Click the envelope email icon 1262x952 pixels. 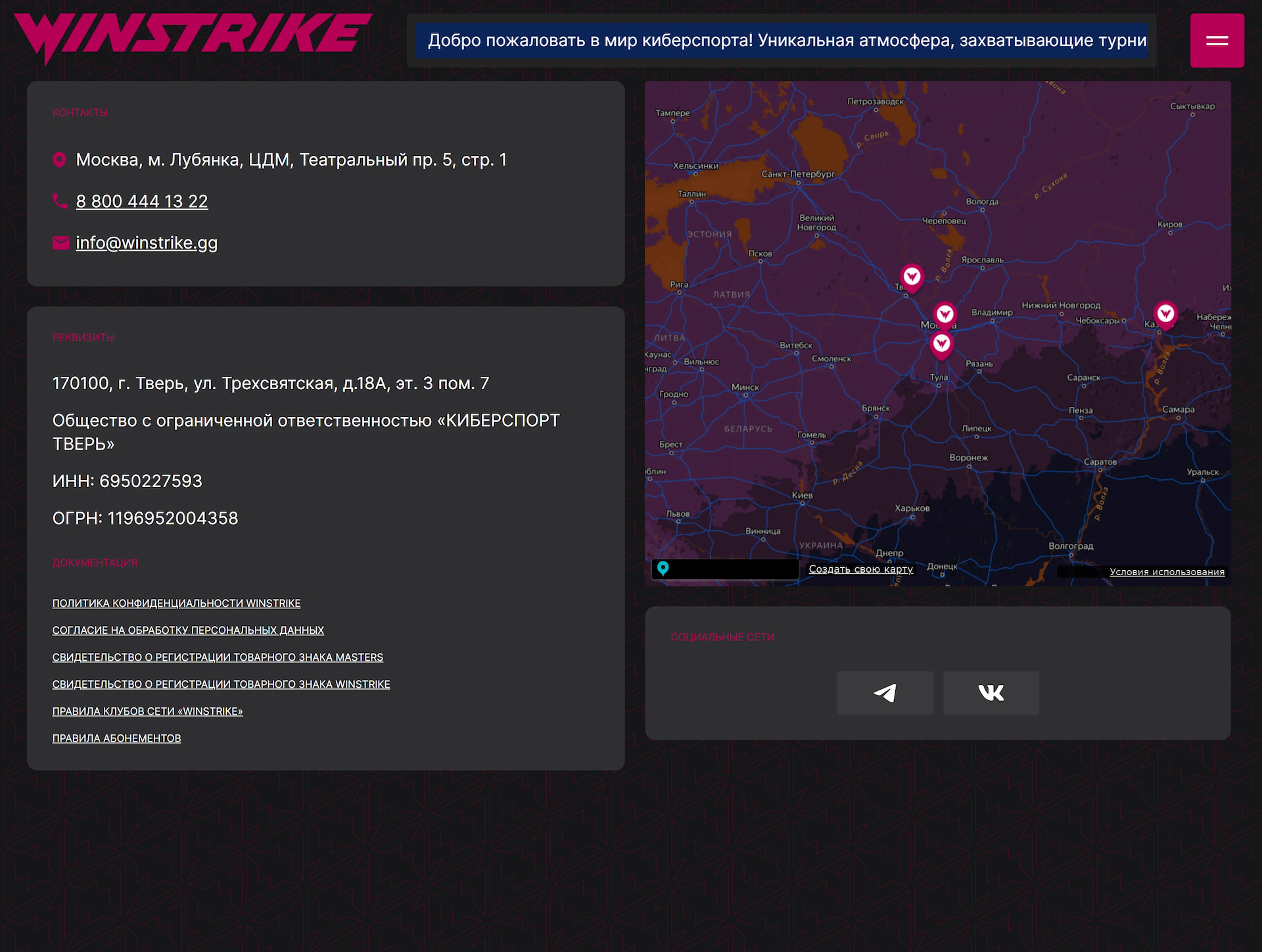click(60, 243)
